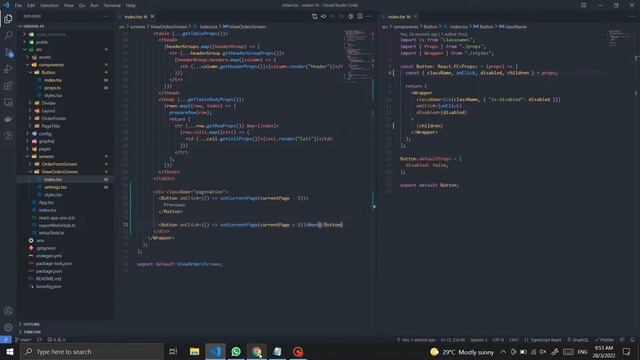
Task: Open the Explorer panel's more actions menu
Action: pos(106,16)
